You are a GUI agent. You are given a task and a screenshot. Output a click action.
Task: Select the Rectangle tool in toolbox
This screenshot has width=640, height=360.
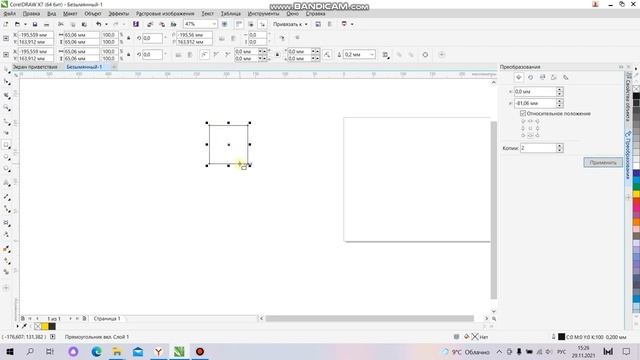click(7, 145)
